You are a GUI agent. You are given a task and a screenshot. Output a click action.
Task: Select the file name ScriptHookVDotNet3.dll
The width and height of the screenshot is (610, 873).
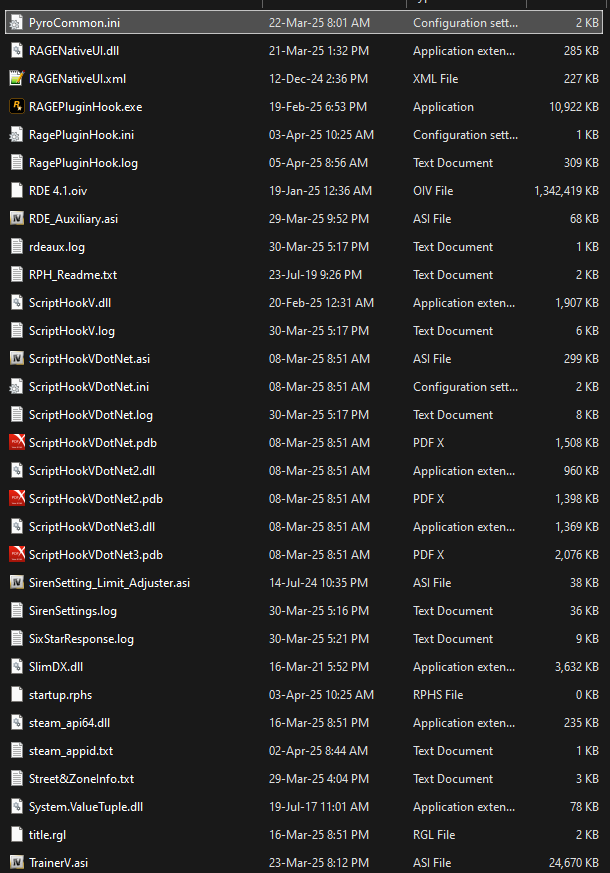click(x=92, y=527)
